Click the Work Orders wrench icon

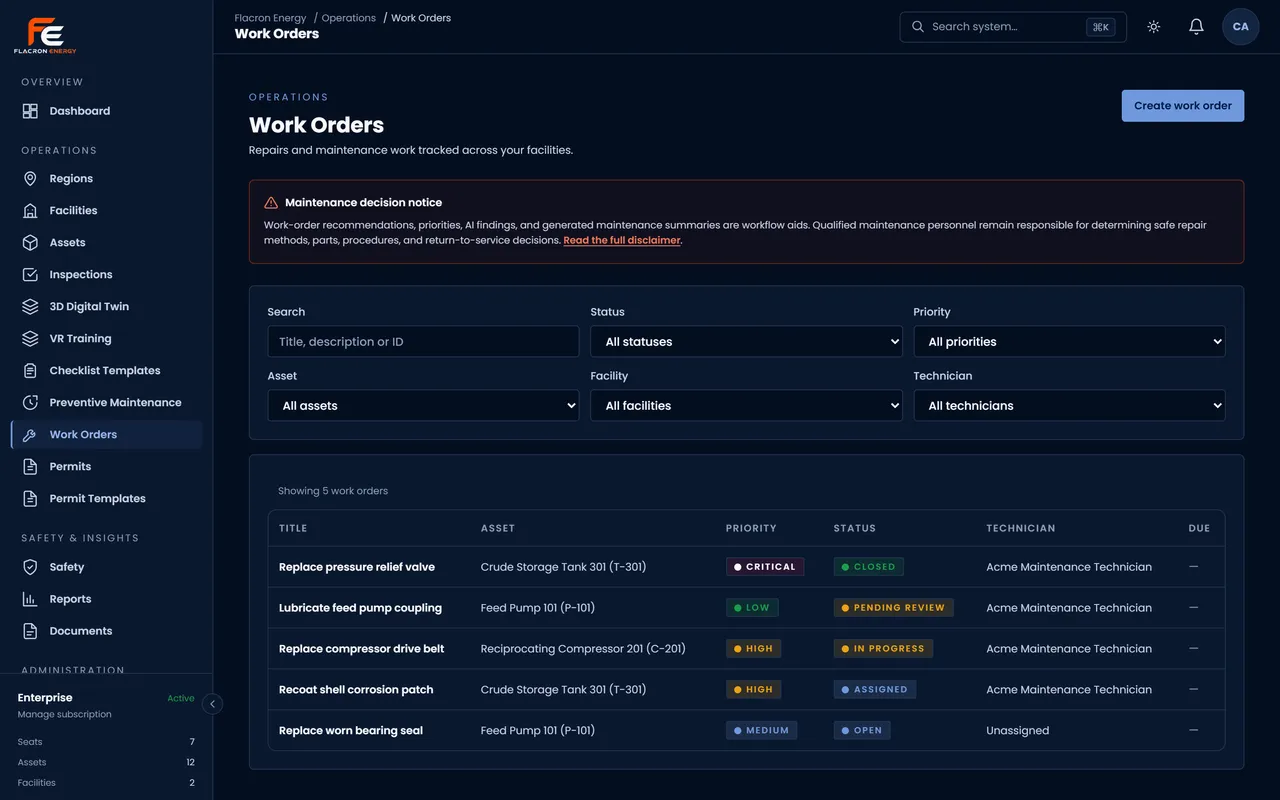point(30,435)
